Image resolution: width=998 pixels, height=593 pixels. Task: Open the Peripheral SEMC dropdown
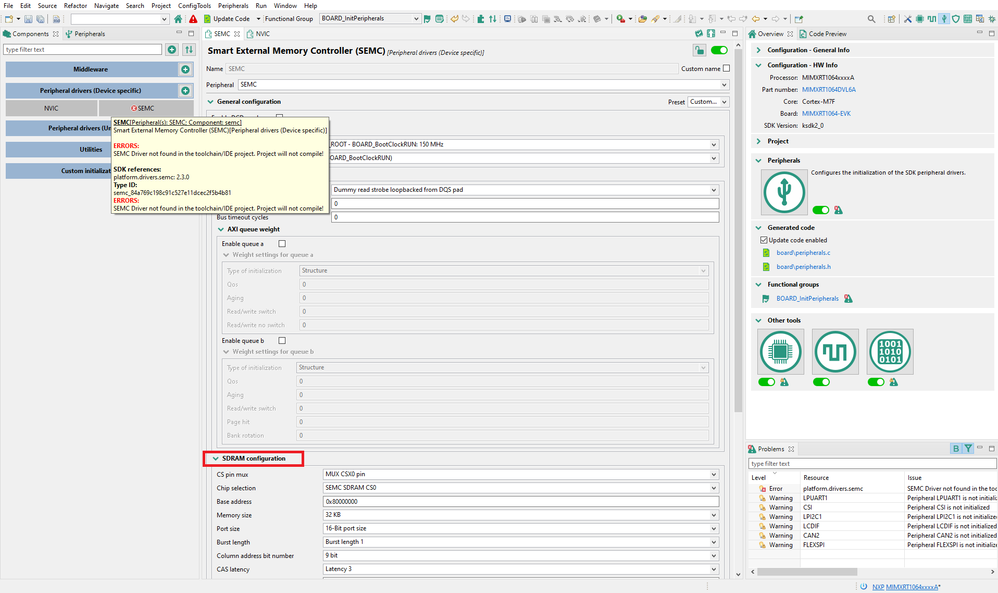coord(483,85)
